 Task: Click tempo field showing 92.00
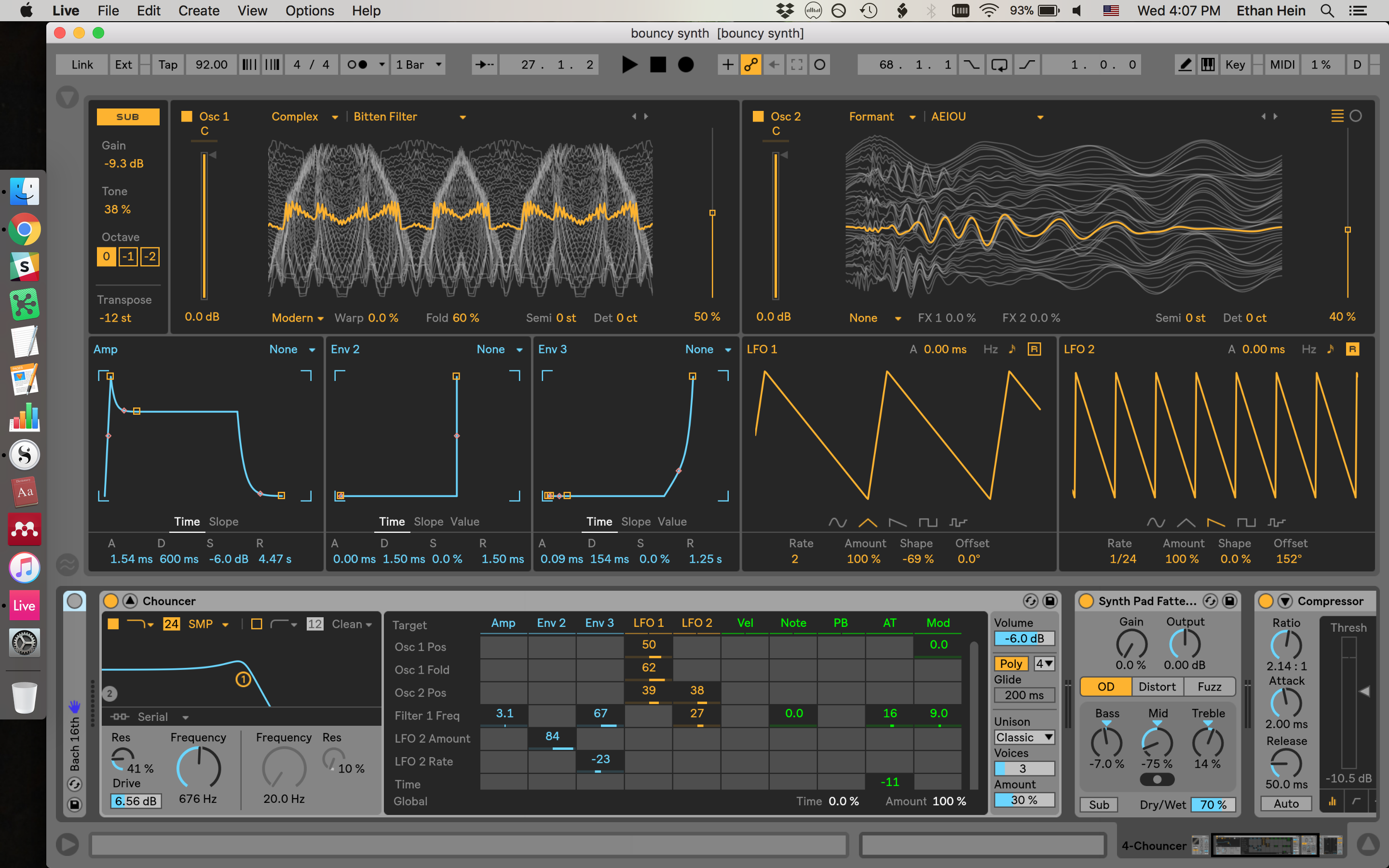pos(211,65)
